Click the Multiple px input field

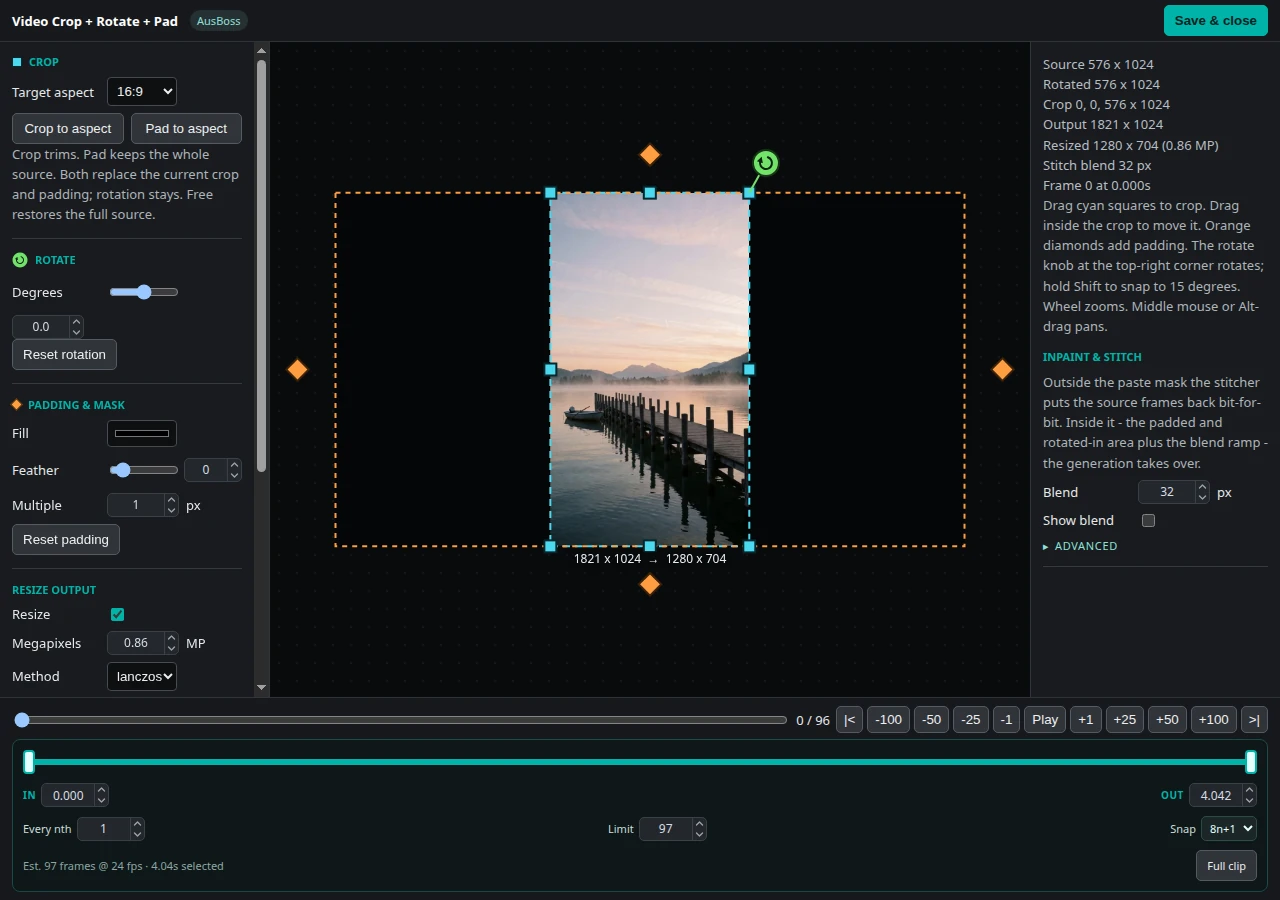click(x=143, y=505)
